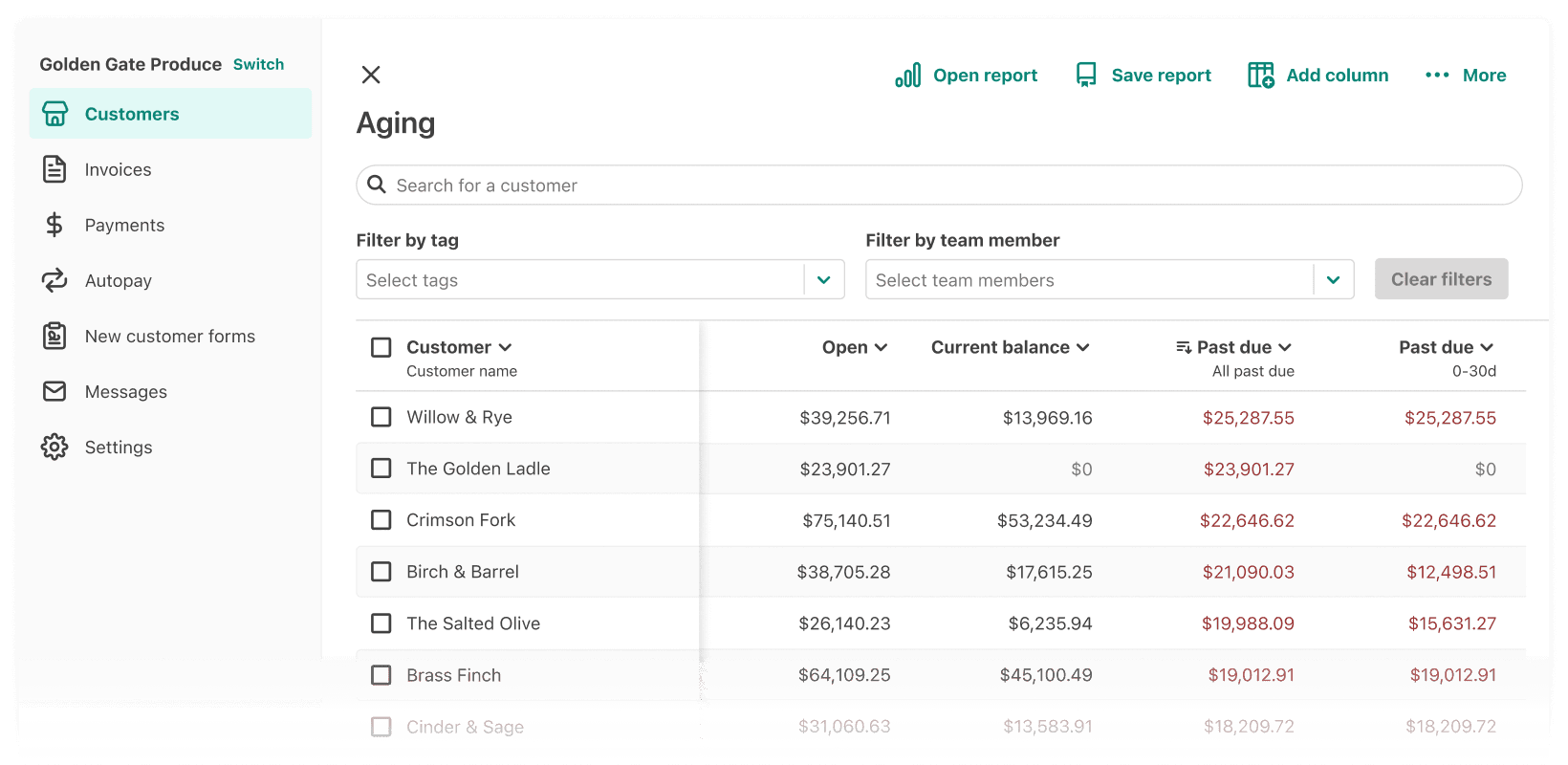Image resolution: width=1568 pixels, height=765 pixels.
Task: Click the Invoices document icon in sidebar
Action: point(54,169)
